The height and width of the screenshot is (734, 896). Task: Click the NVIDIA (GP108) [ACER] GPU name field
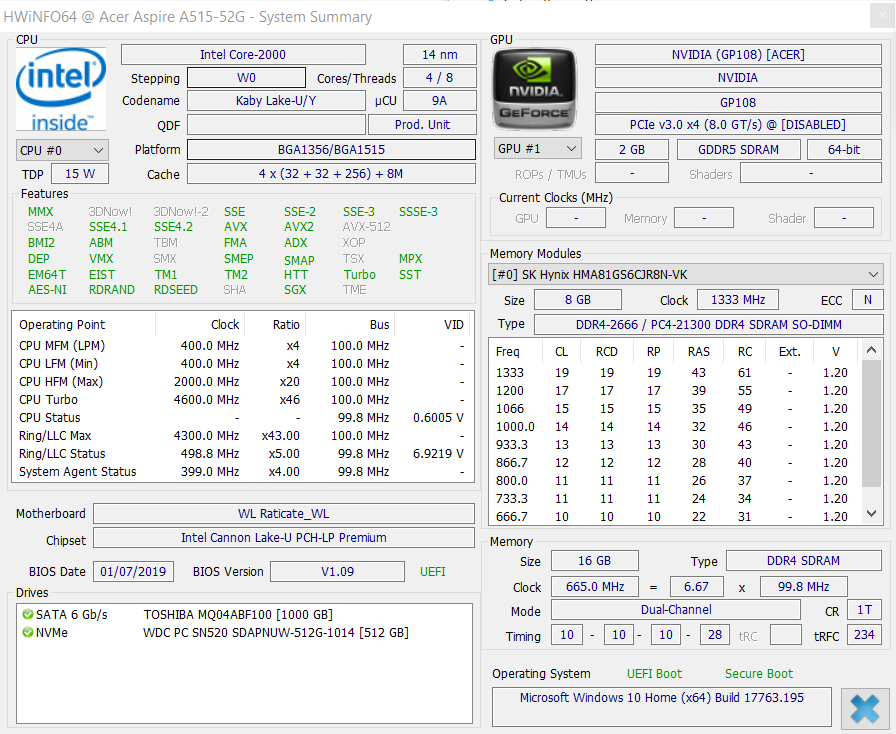point(738,54)
